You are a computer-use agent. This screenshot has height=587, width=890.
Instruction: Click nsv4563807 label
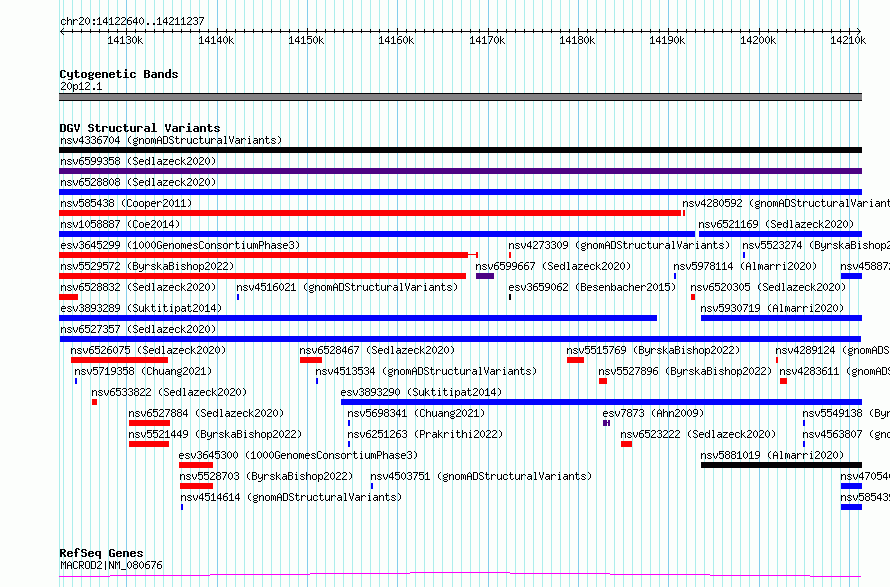(846, 434)
